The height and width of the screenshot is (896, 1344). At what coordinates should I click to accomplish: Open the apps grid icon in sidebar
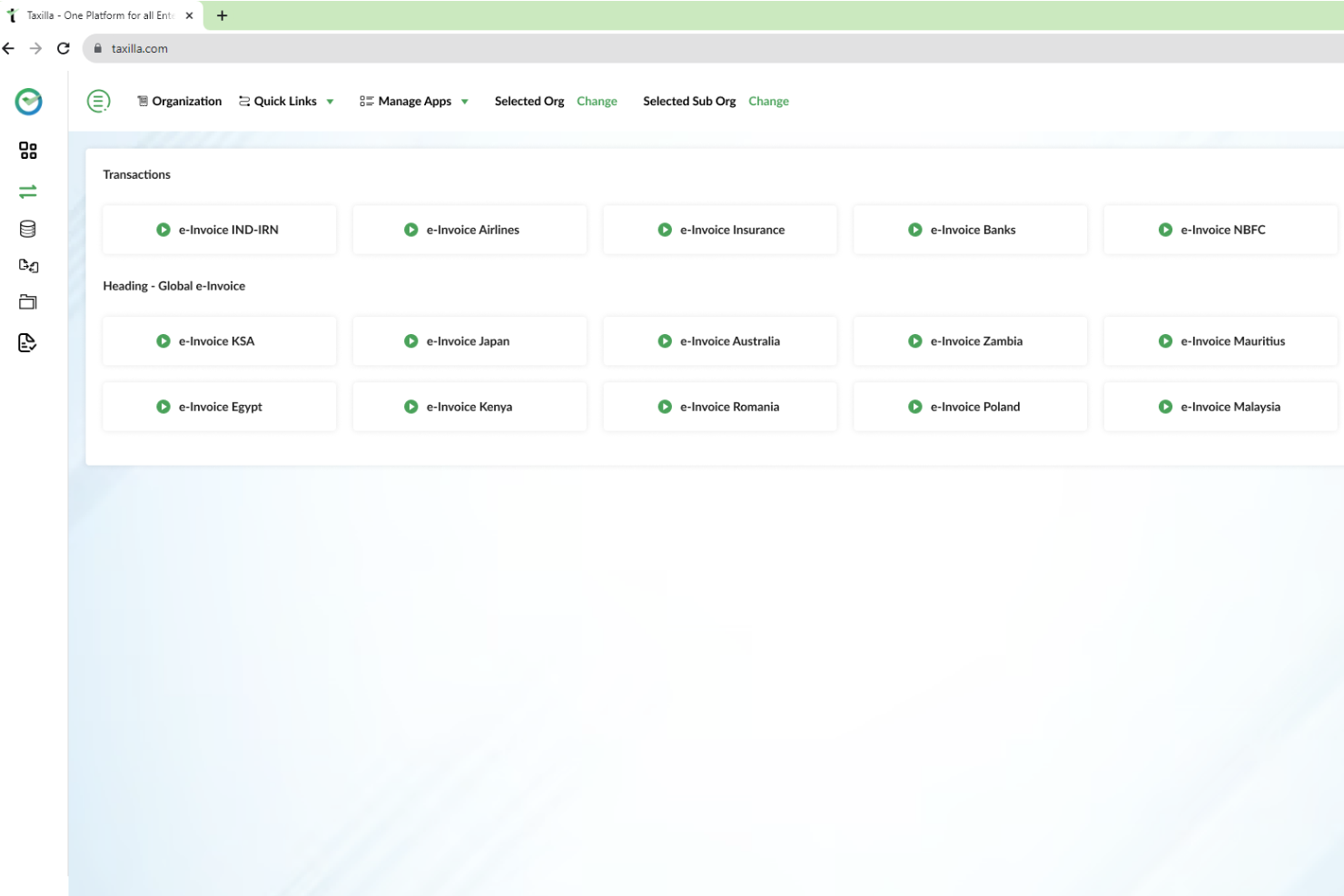pos(27,151)
